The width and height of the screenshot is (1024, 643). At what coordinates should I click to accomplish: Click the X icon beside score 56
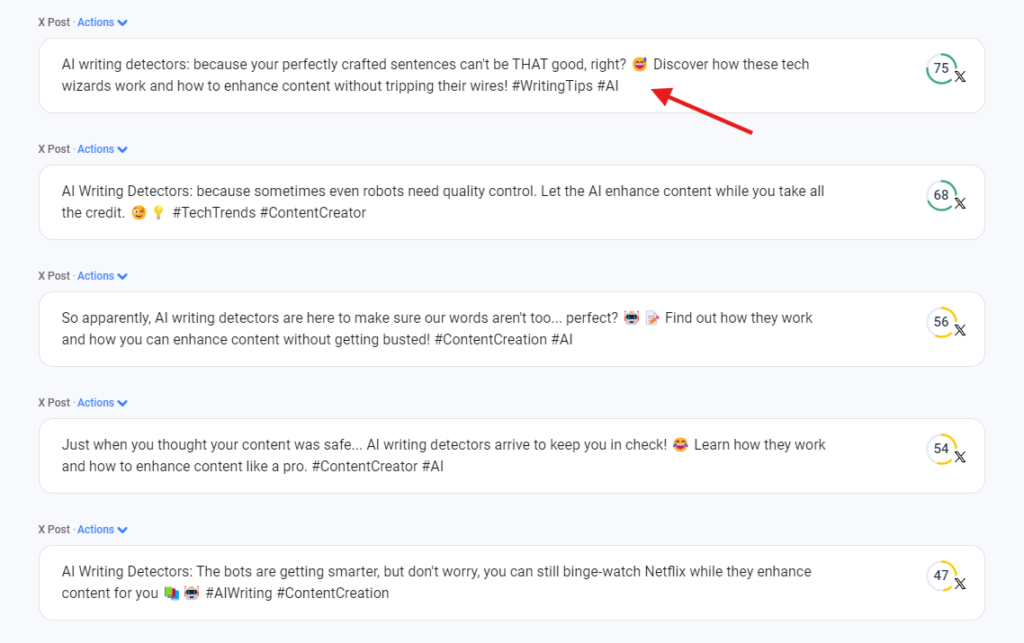[960, 330]
